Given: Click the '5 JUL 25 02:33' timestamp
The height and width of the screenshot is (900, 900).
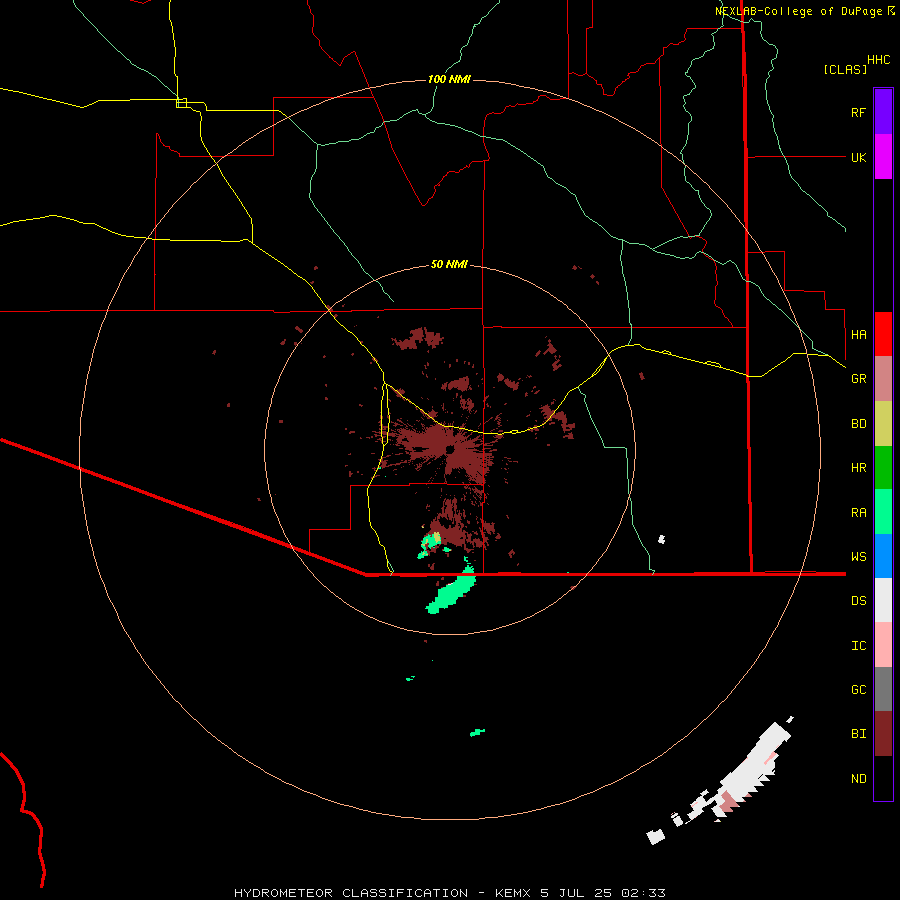Looking at the screenshot, I should (602, 893).
